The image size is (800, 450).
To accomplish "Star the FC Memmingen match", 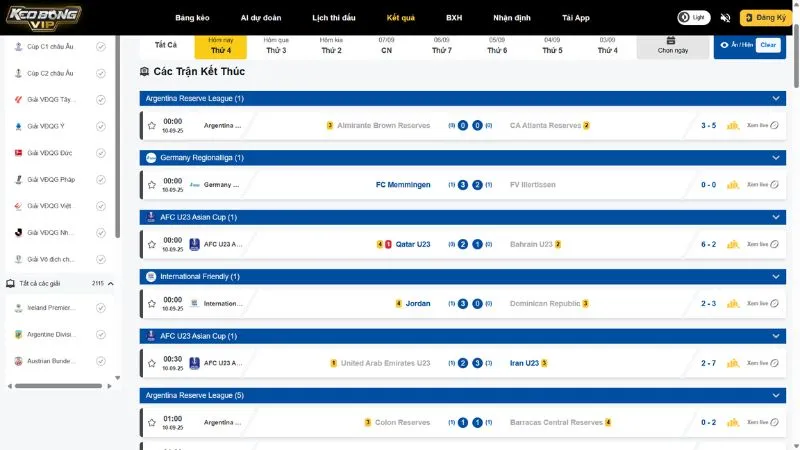I will tap(152, 185).
